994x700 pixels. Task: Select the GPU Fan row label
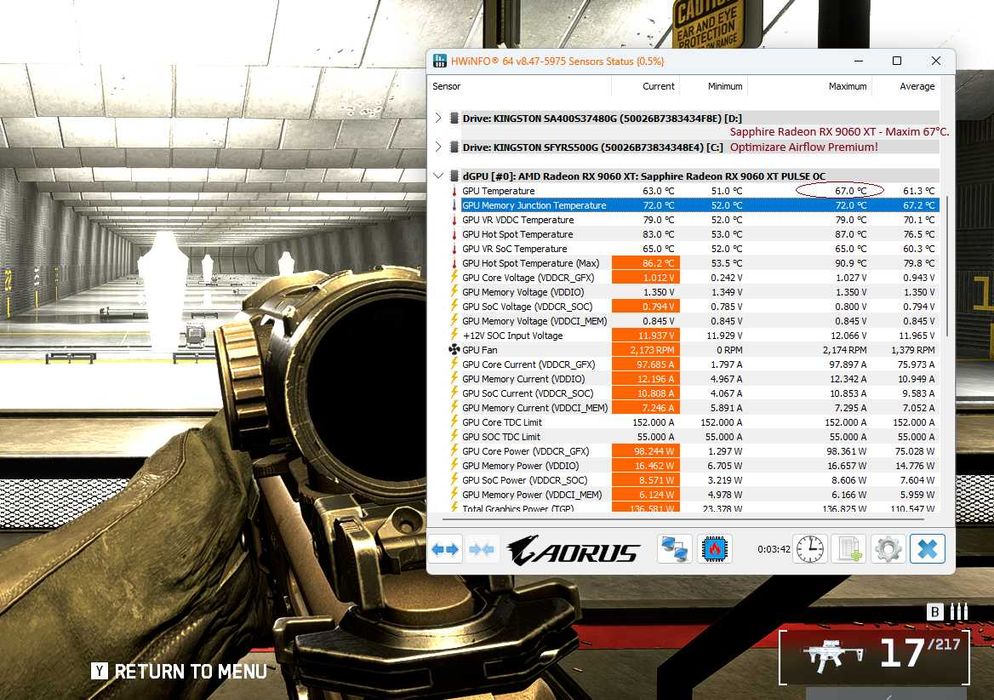pos(480,350)
